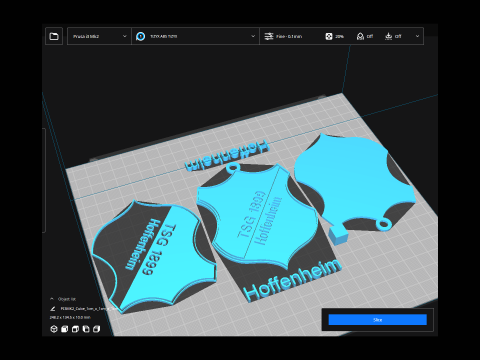
Task: Click the edit pencil icon beside object name
Action: click(53, 309)
